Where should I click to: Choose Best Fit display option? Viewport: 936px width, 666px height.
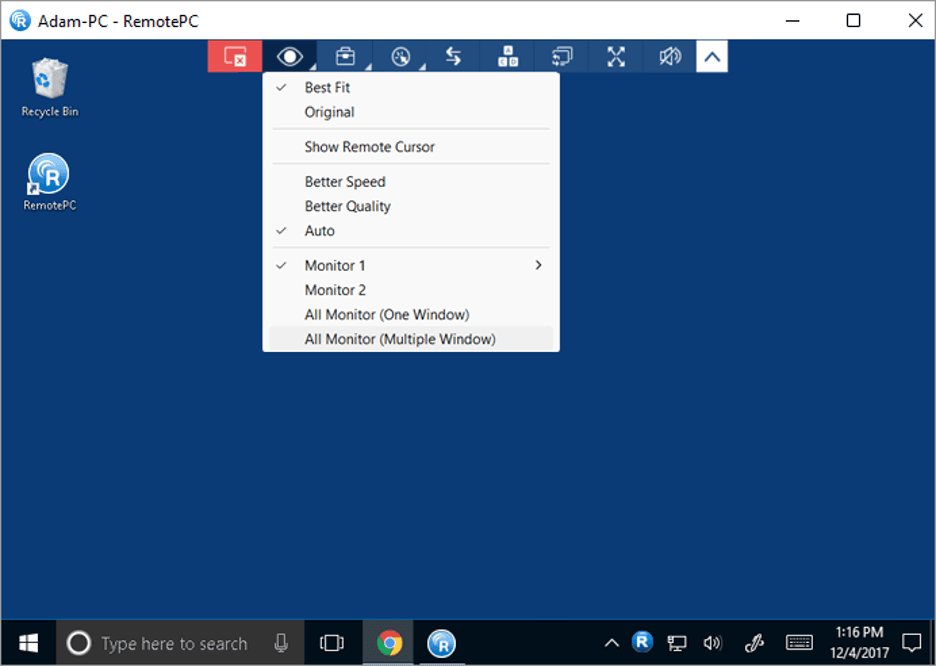(x=330, y=87)
